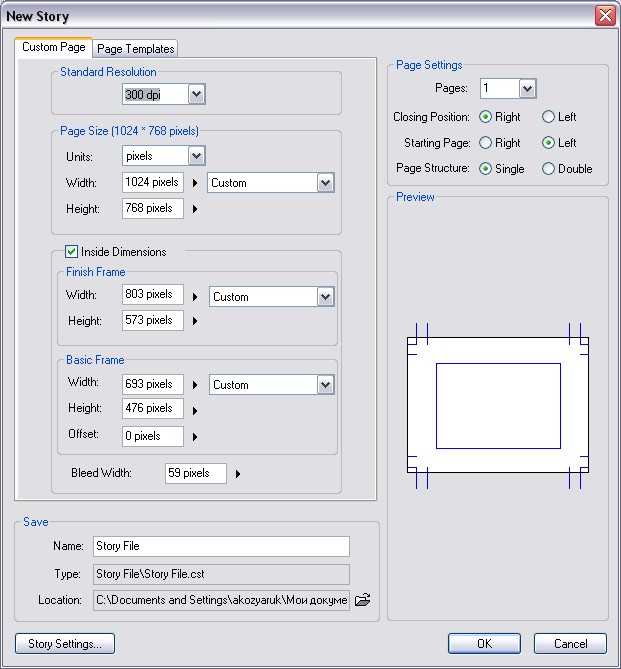The height and width of the screenshot is (669, 621).
Task: Select Right for Starting Page
Action: tap(486, 143)
